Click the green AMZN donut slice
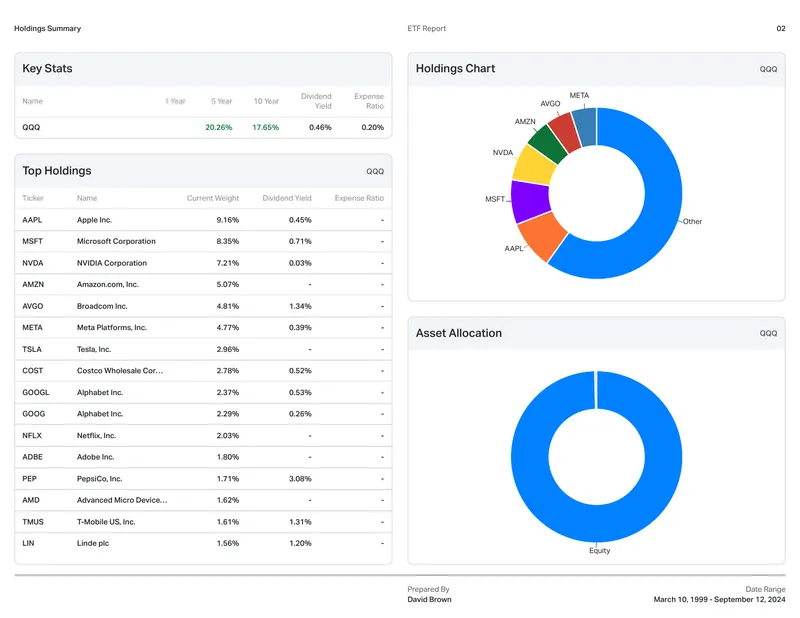 pyautogui.click(x=548, y=143)
